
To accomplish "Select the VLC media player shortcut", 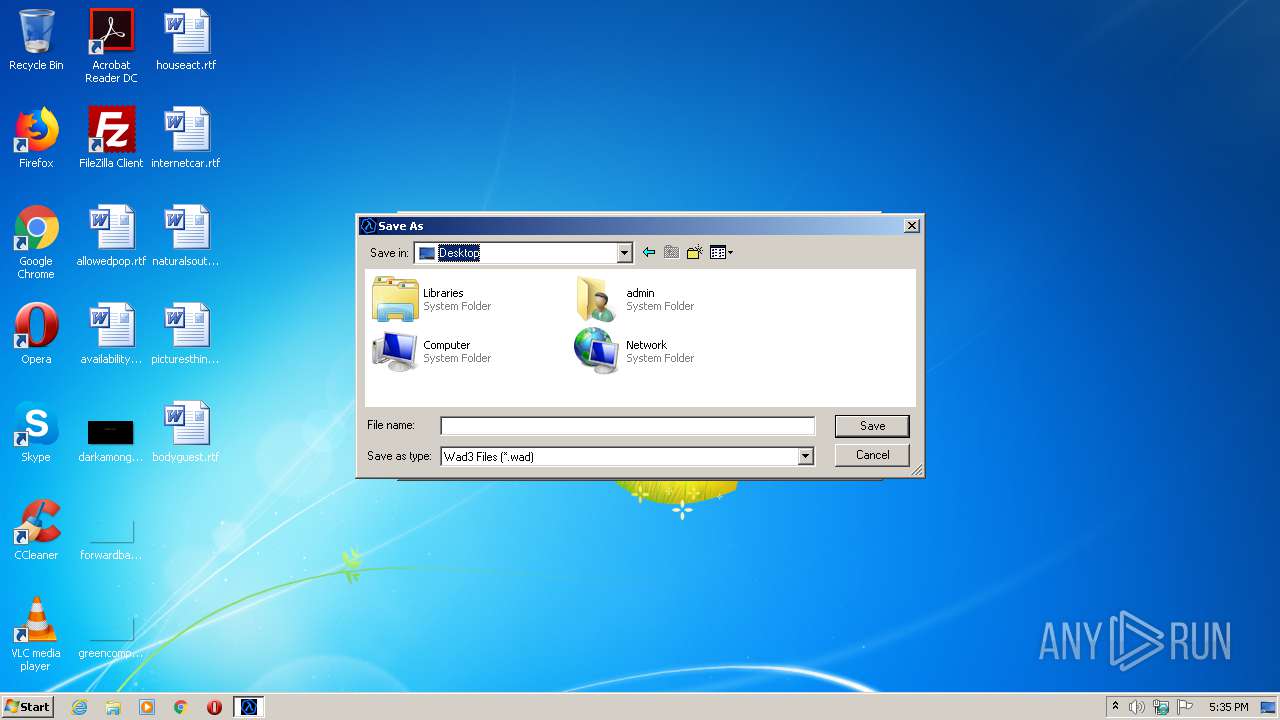I will pos(36,634).
